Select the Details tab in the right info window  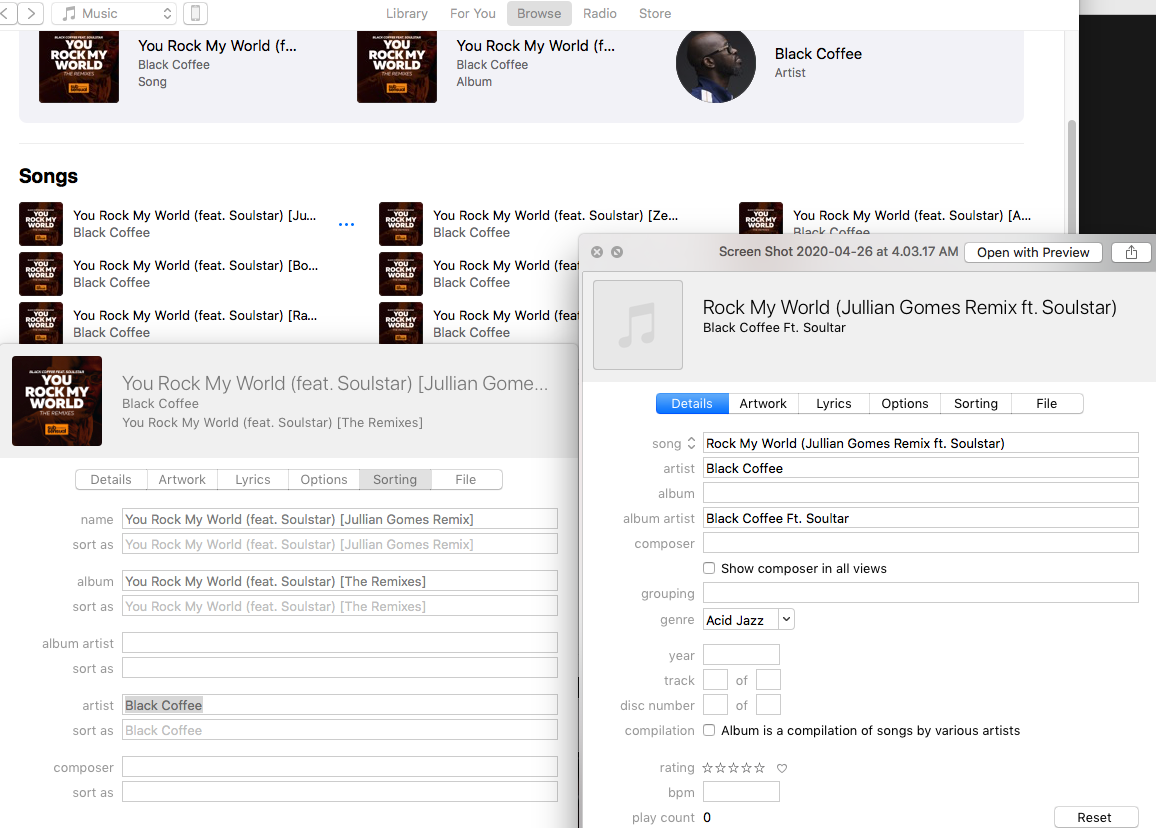coord(692,403)
